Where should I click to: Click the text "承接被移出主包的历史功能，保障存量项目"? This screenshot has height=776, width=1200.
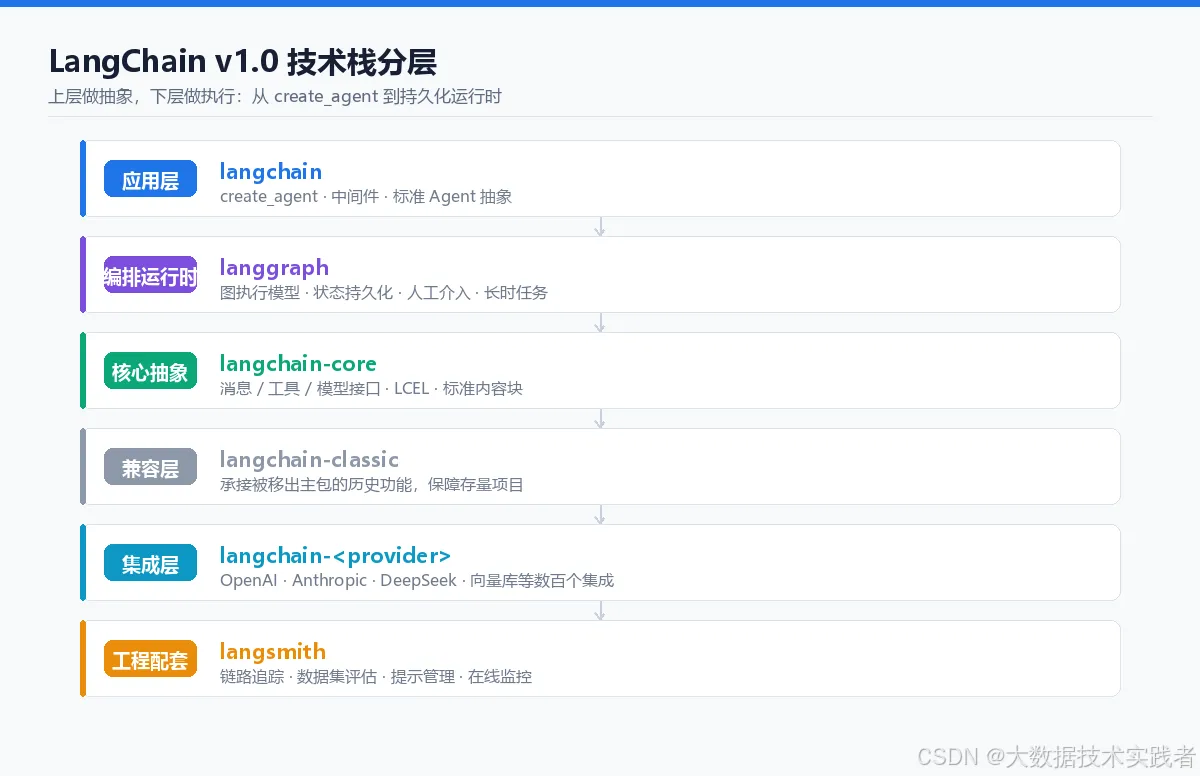372,485
